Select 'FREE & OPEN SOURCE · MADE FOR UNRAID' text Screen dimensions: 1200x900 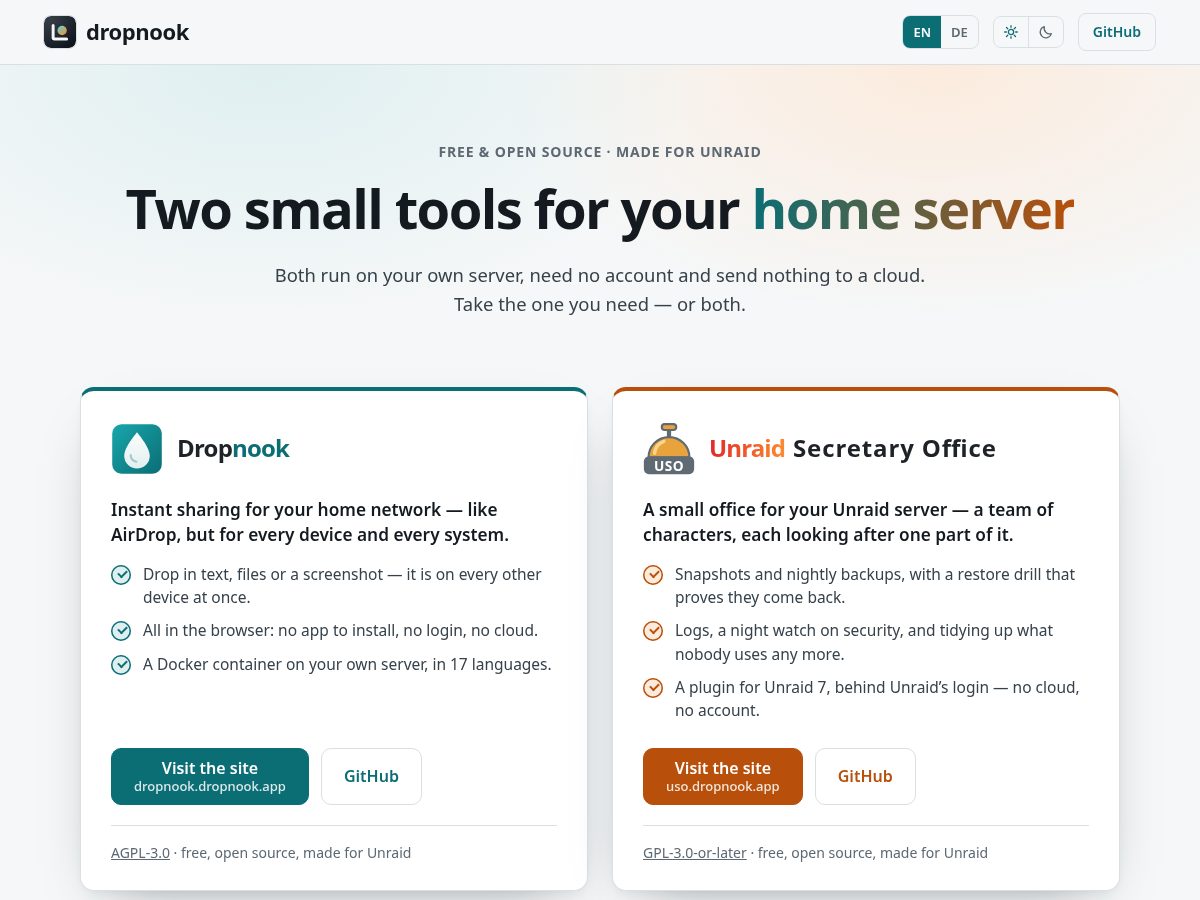600,152
